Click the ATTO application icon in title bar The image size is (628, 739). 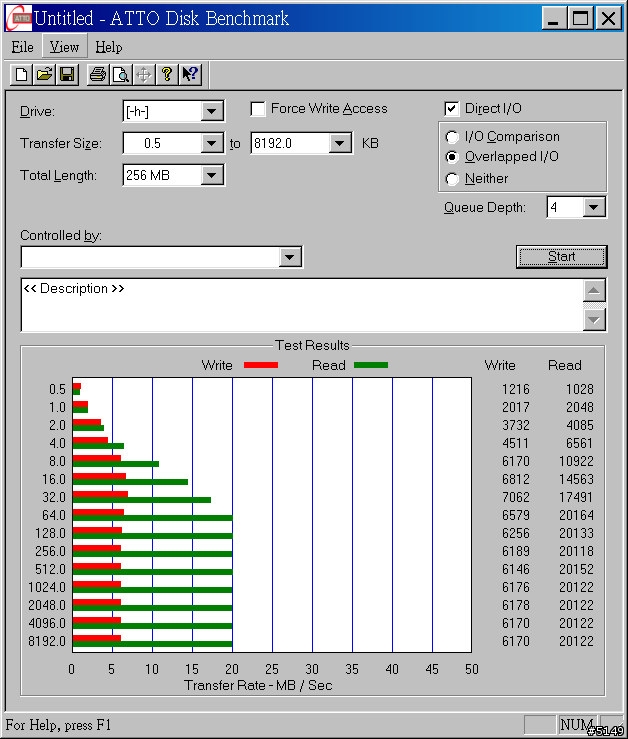pyautogui.click(x=19, y=18)
